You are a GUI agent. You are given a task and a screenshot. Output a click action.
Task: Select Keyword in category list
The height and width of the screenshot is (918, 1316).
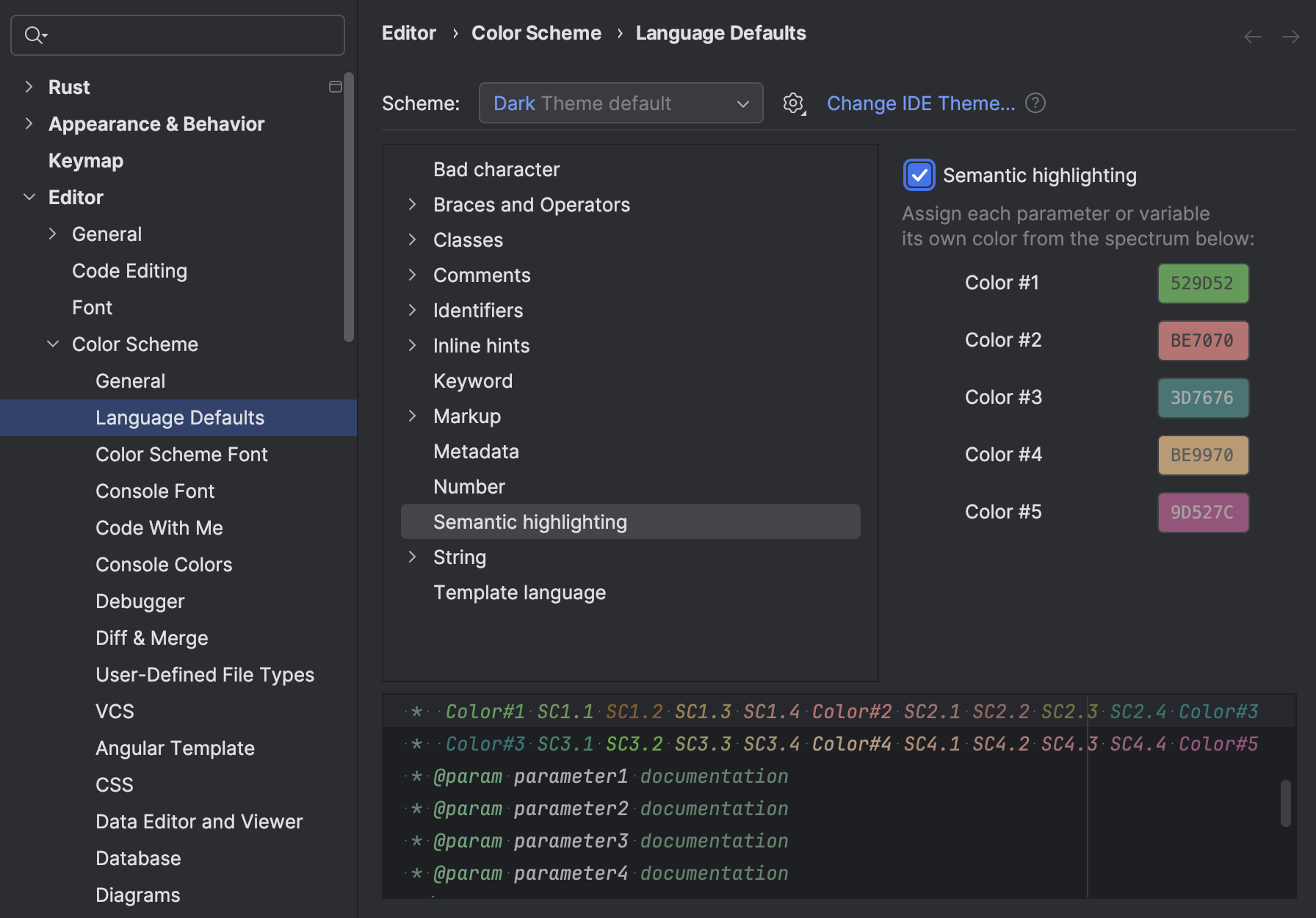[x=473, y=381]
